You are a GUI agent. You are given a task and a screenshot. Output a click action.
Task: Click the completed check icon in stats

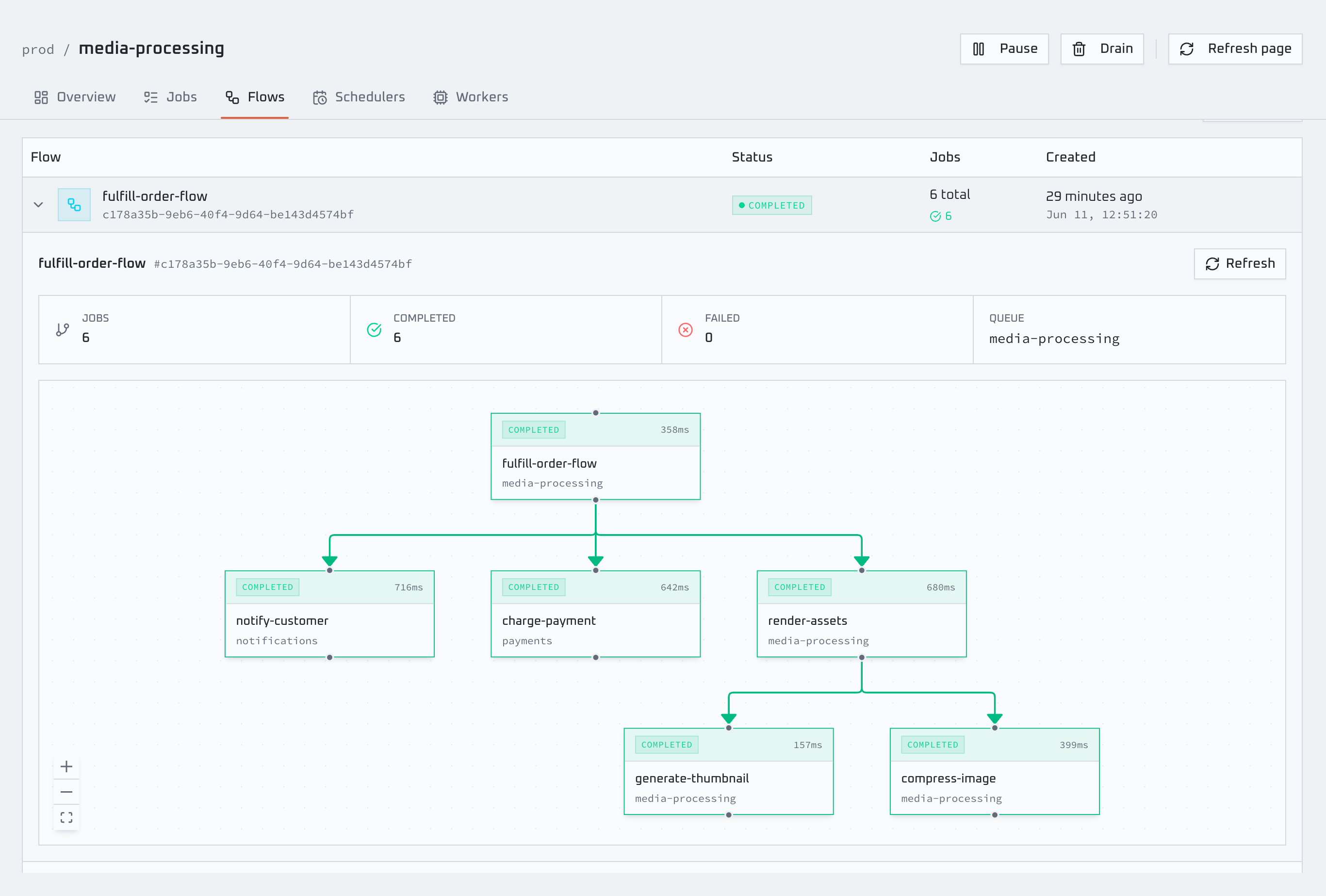pos(374,330)
